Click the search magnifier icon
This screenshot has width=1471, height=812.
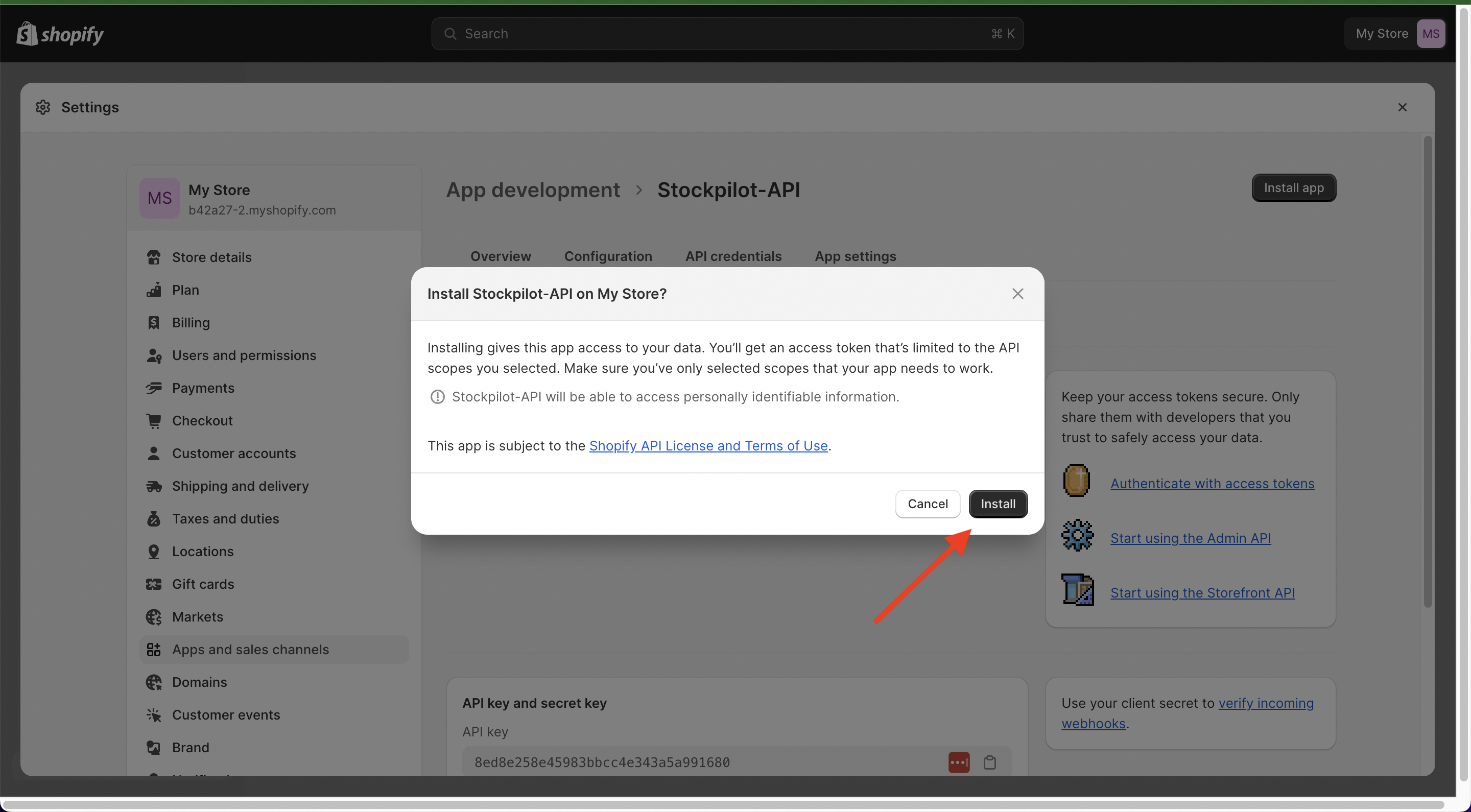point(450,34)
